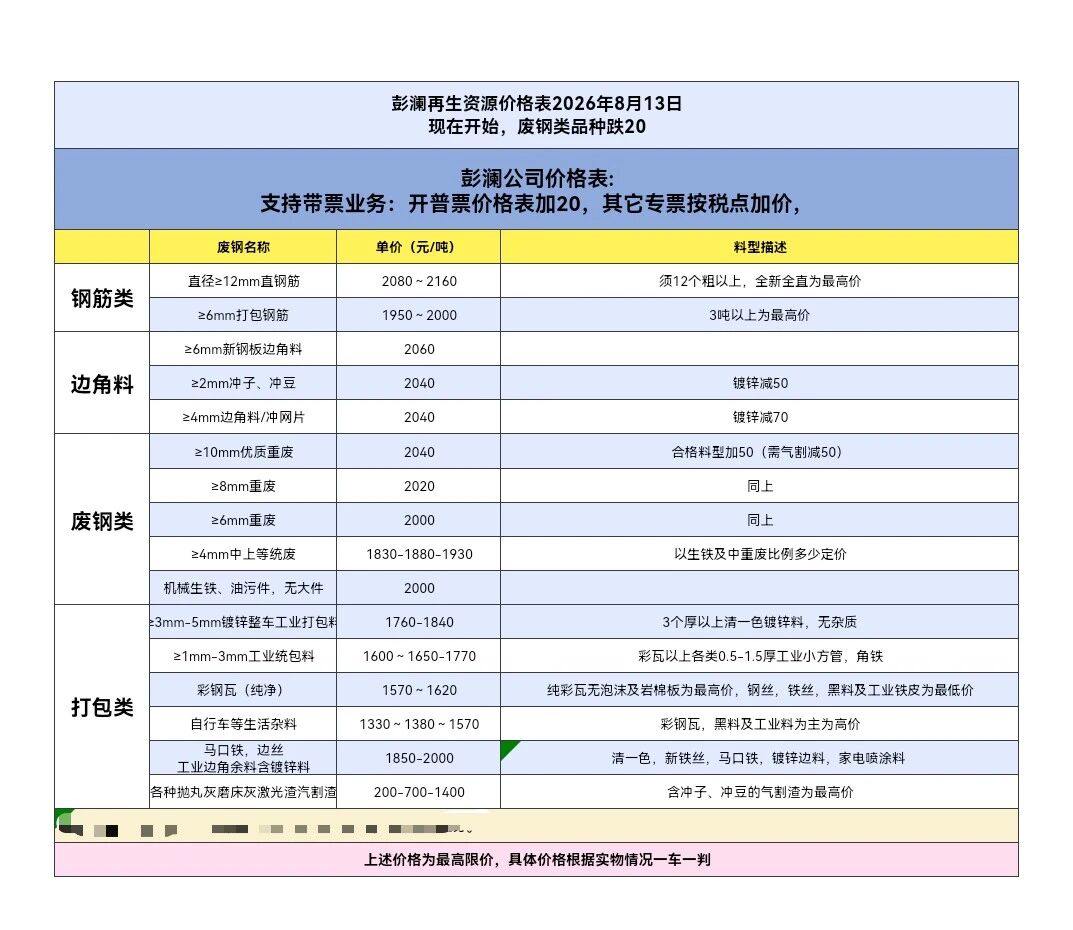Click the cell 自行车等生活杂料
This screenshot has width=1073, height=930.
tap(243, 724)
